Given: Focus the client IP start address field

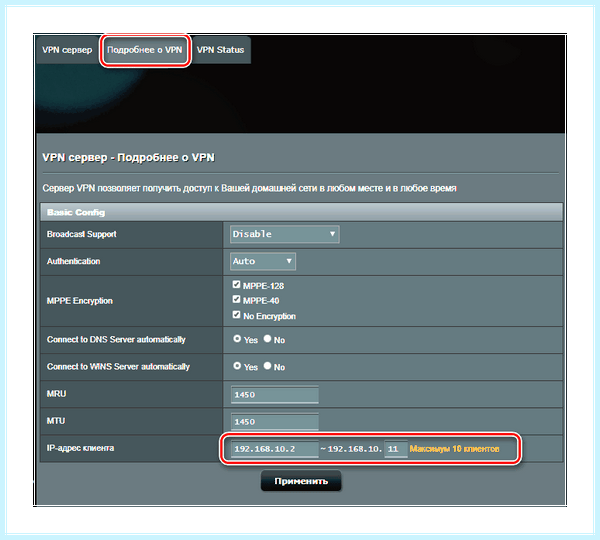Looking at the screenshot, I should (x=275, y=449).
